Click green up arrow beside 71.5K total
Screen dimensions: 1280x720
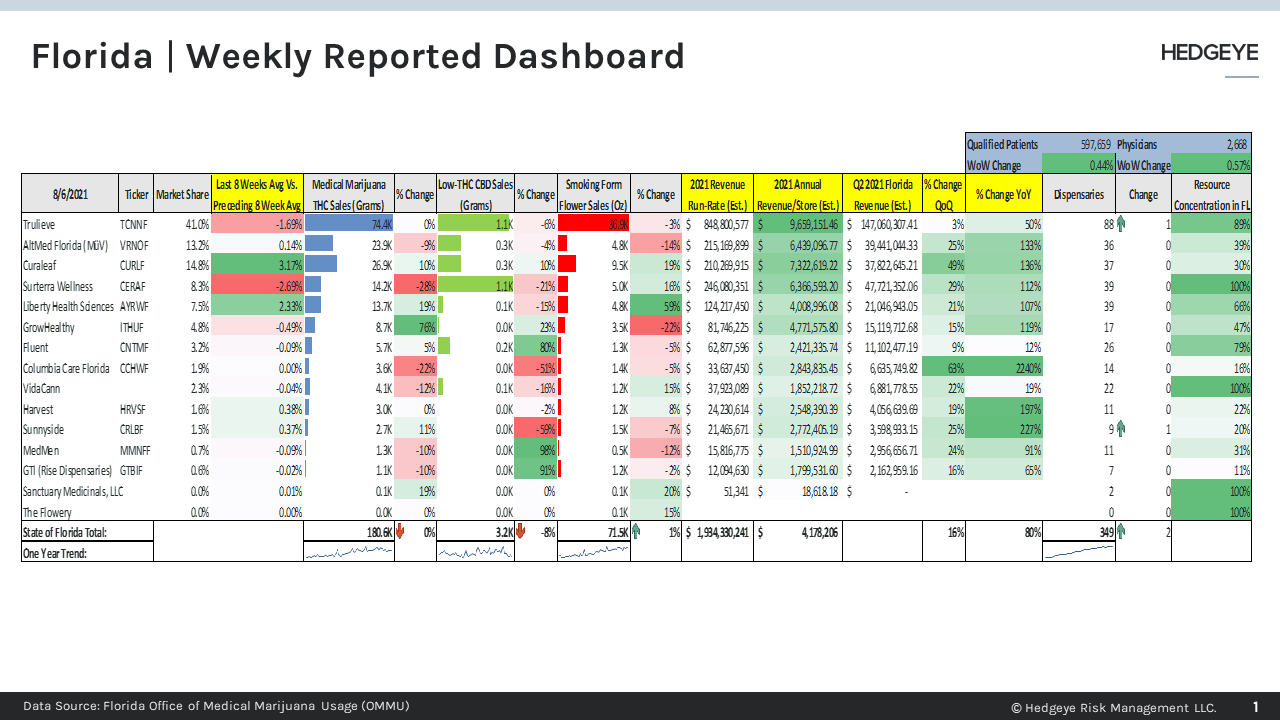coord(636,532)
